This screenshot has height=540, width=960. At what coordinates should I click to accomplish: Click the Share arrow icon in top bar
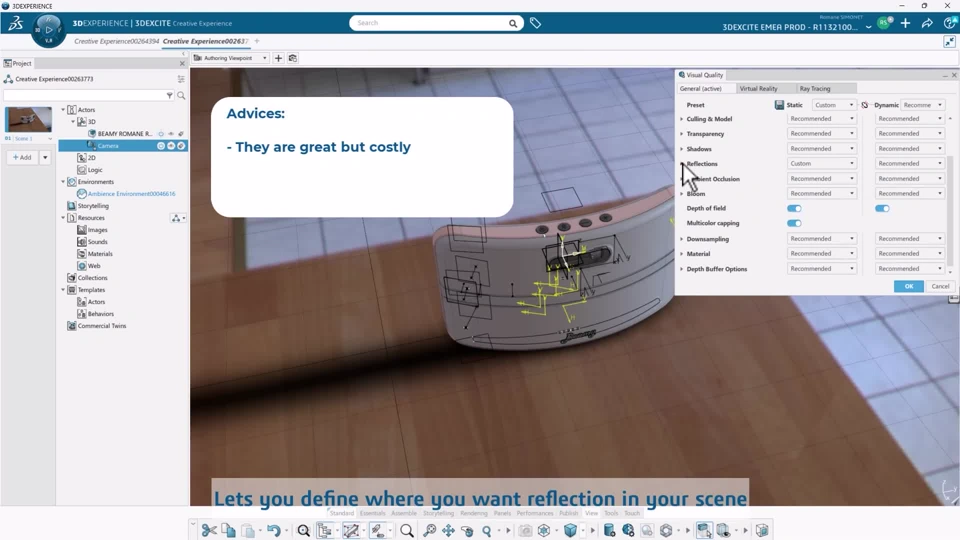pos(927,23)
